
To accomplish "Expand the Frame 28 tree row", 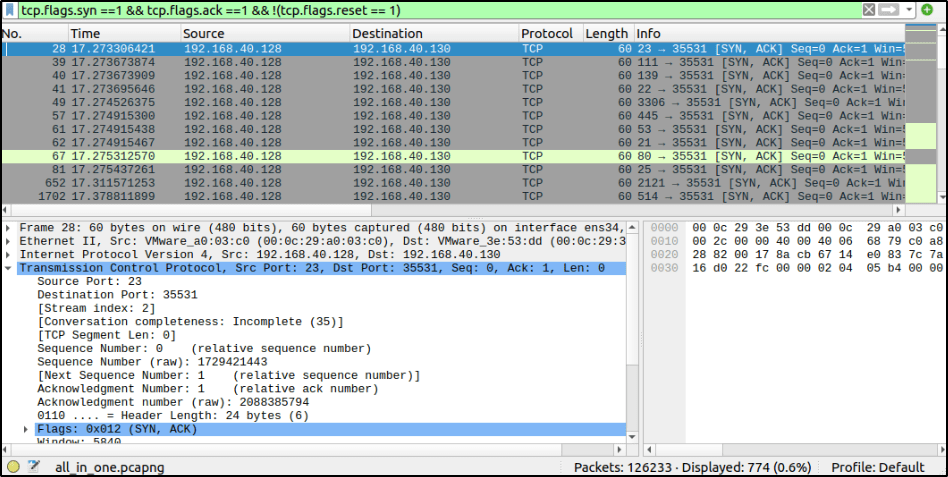I will pyautogui.click(x=9, y=228).
